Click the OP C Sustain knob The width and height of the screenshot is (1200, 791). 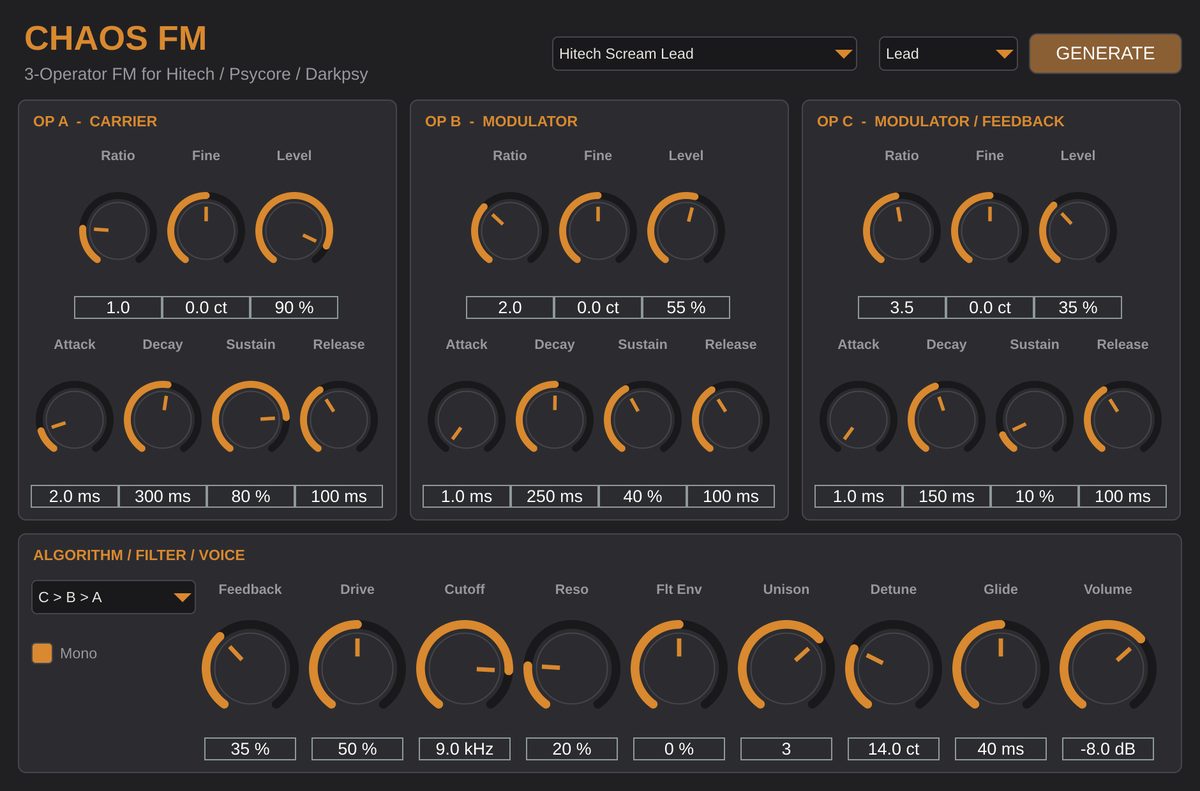(1034, 419)
